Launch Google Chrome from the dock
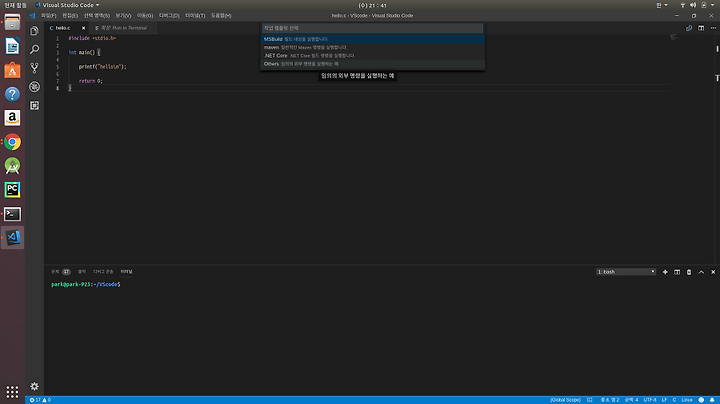 coord(12,142)
